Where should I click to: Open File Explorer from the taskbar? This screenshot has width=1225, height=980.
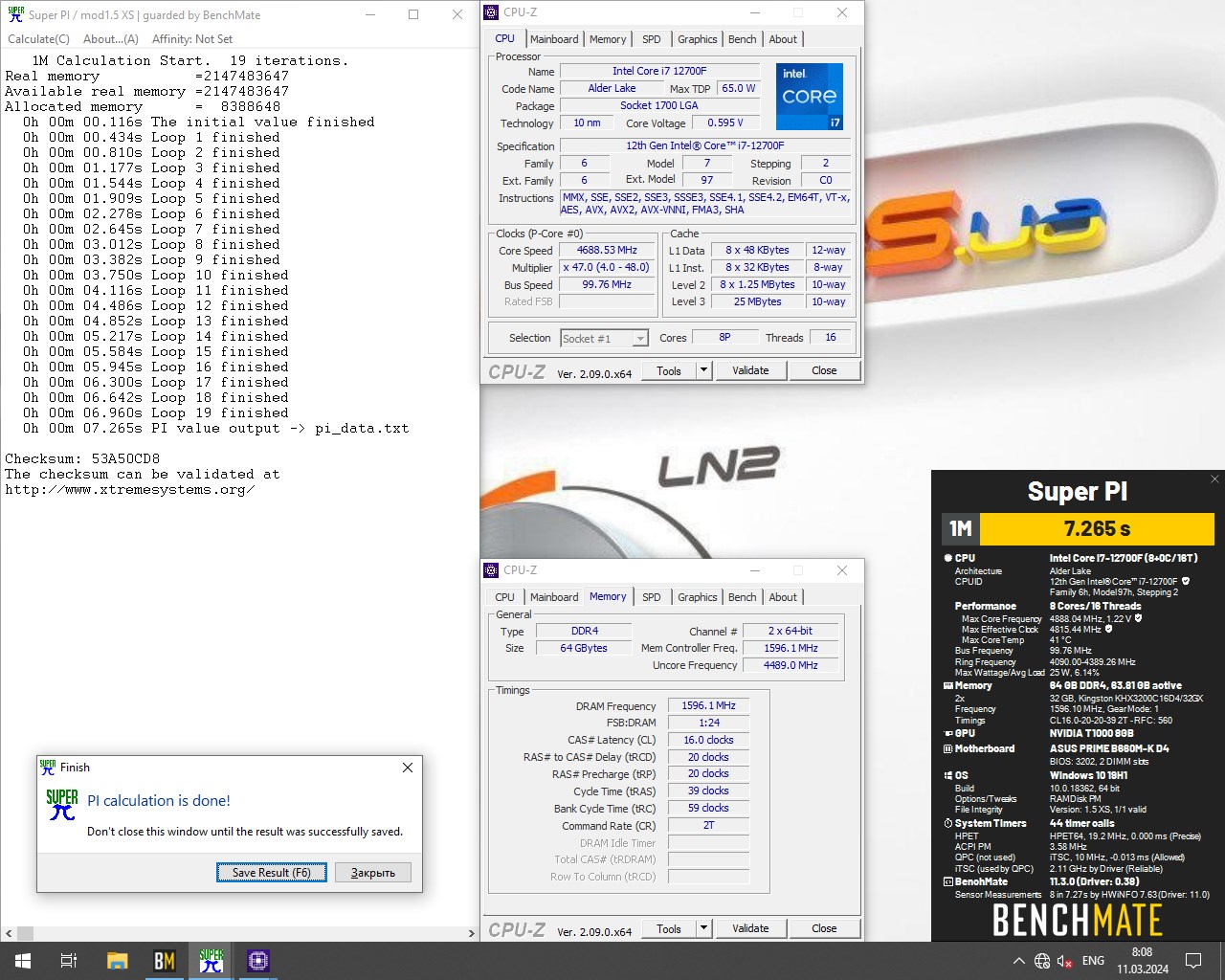tap(117, 961)
